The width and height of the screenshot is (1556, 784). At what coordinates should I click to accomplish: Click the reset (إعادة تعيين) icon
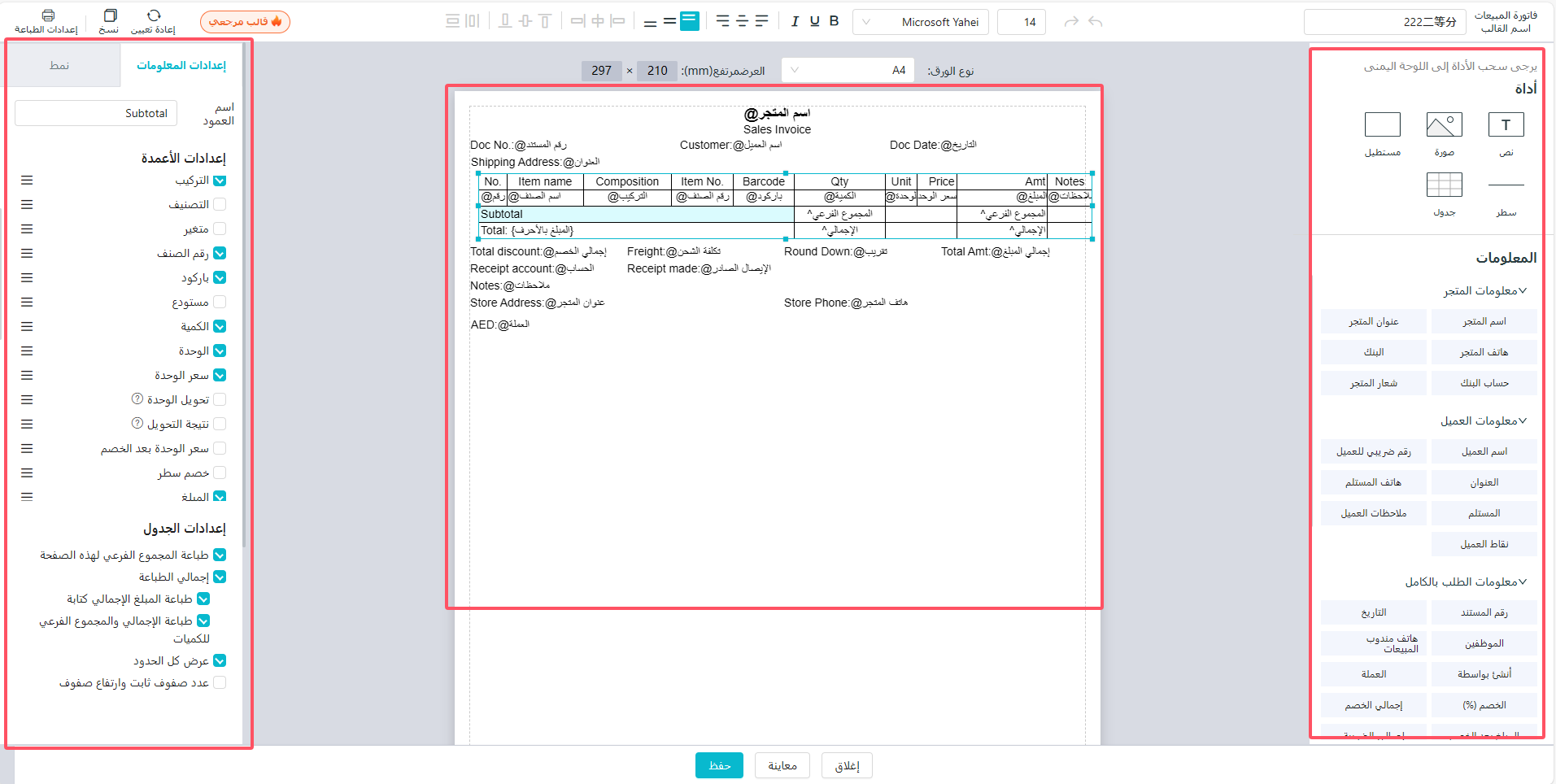[154, 15]
